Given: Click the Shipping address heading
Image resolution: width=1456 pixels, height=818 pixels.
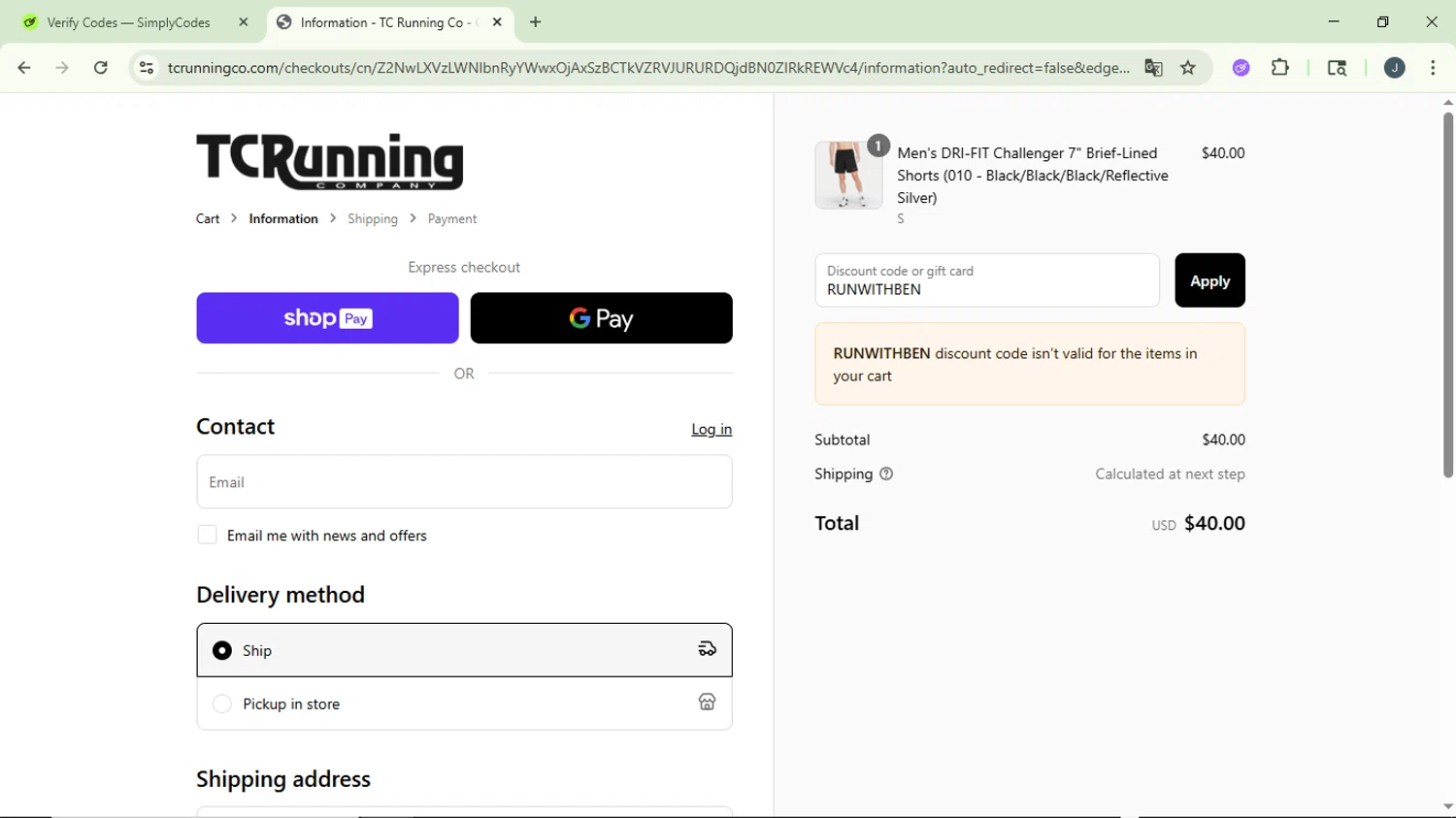Looking at the screenshot, I should point(283,779).
